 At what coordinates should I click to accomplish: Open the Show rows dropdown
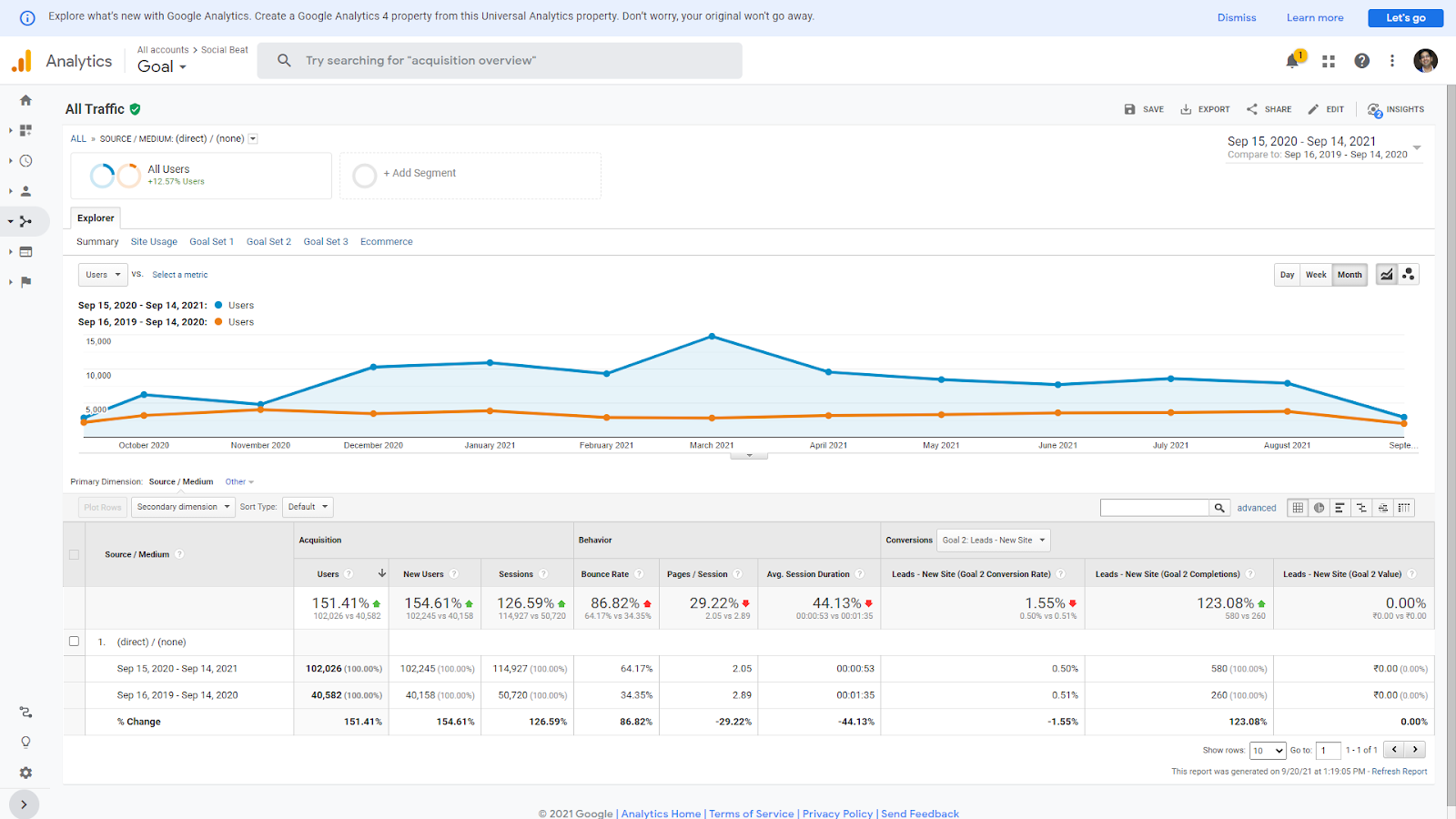coord(1267,751)
